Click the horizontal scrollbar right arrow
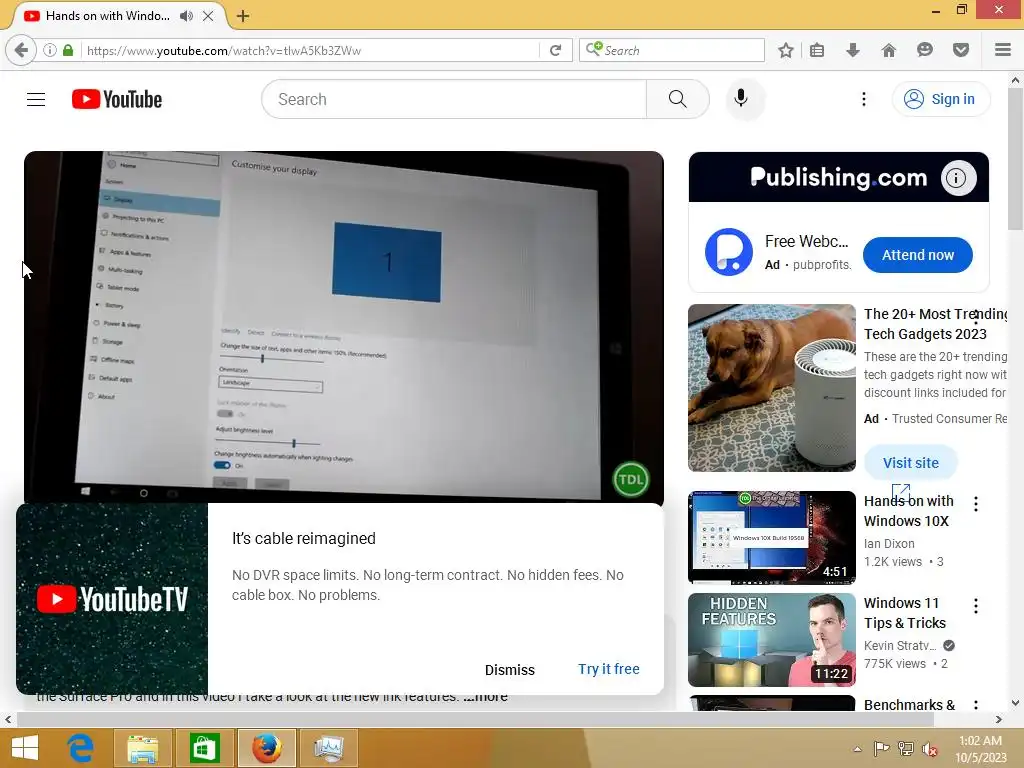This screenshot has height=768, width=1024. [x=999, y=719]
